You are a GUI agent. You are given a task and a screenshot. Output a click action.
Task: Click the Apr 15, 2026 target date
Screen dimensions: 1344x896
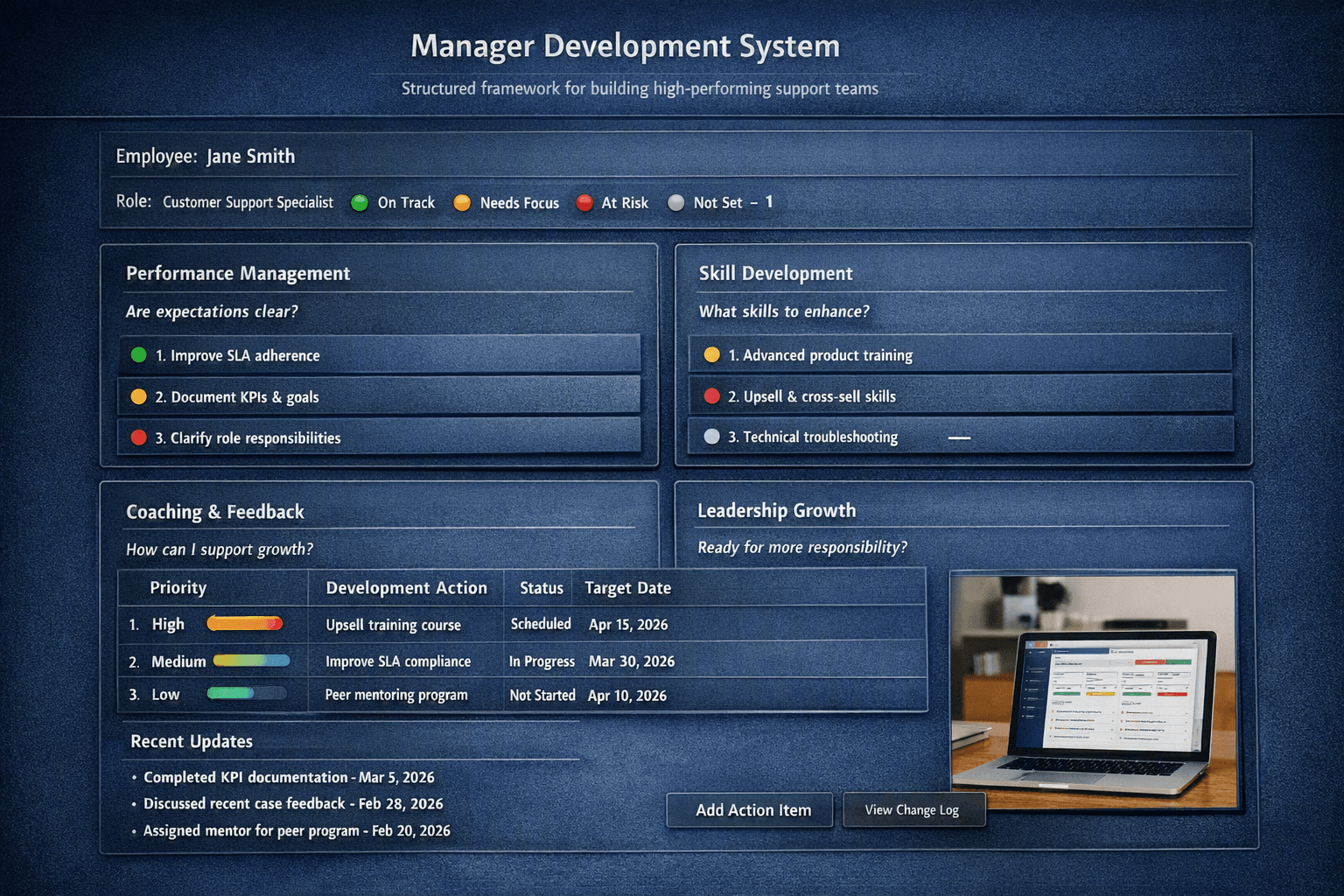point(628,625)
